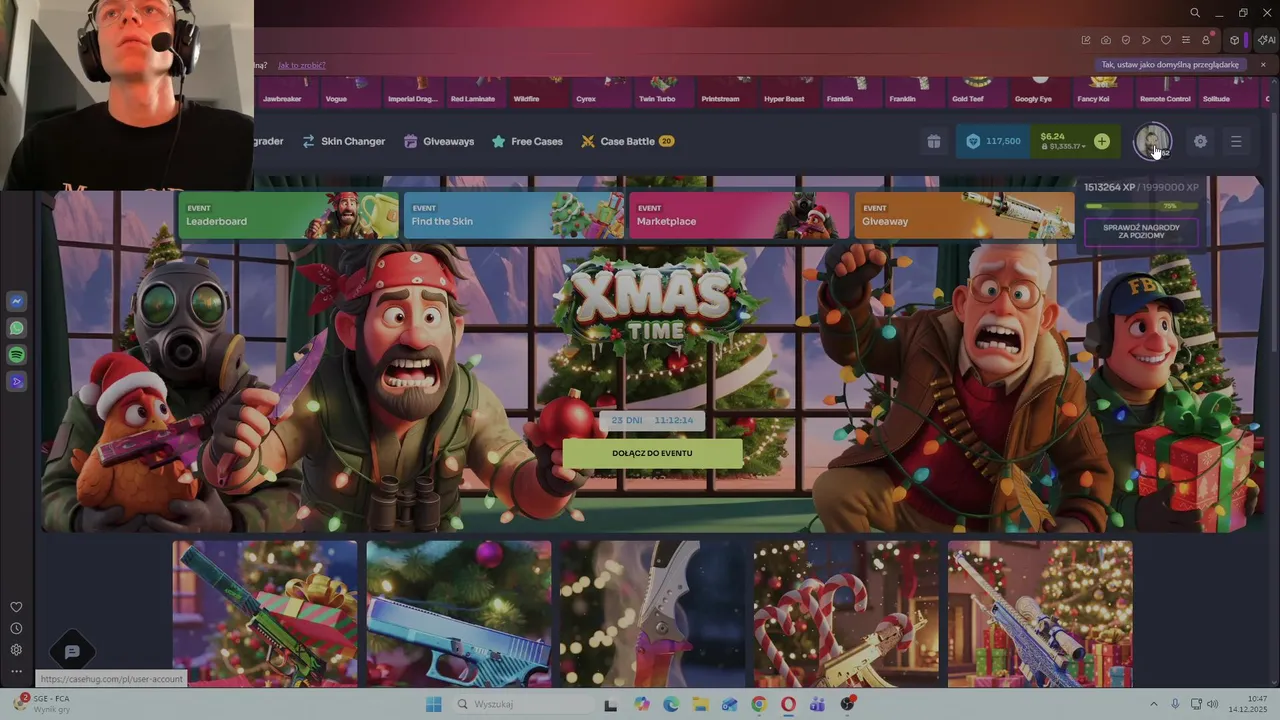Open WhatsApp in Opera sidebar

pyautogui.click(x=16, y=328)
